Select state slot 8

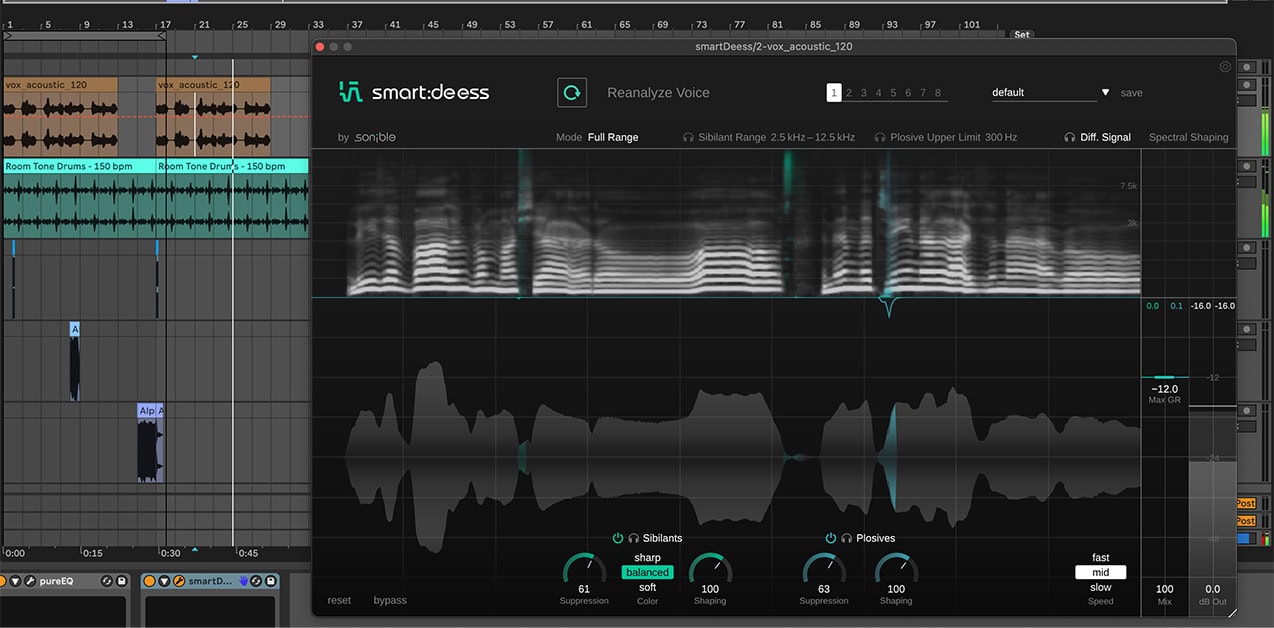[x=938, y=93]
